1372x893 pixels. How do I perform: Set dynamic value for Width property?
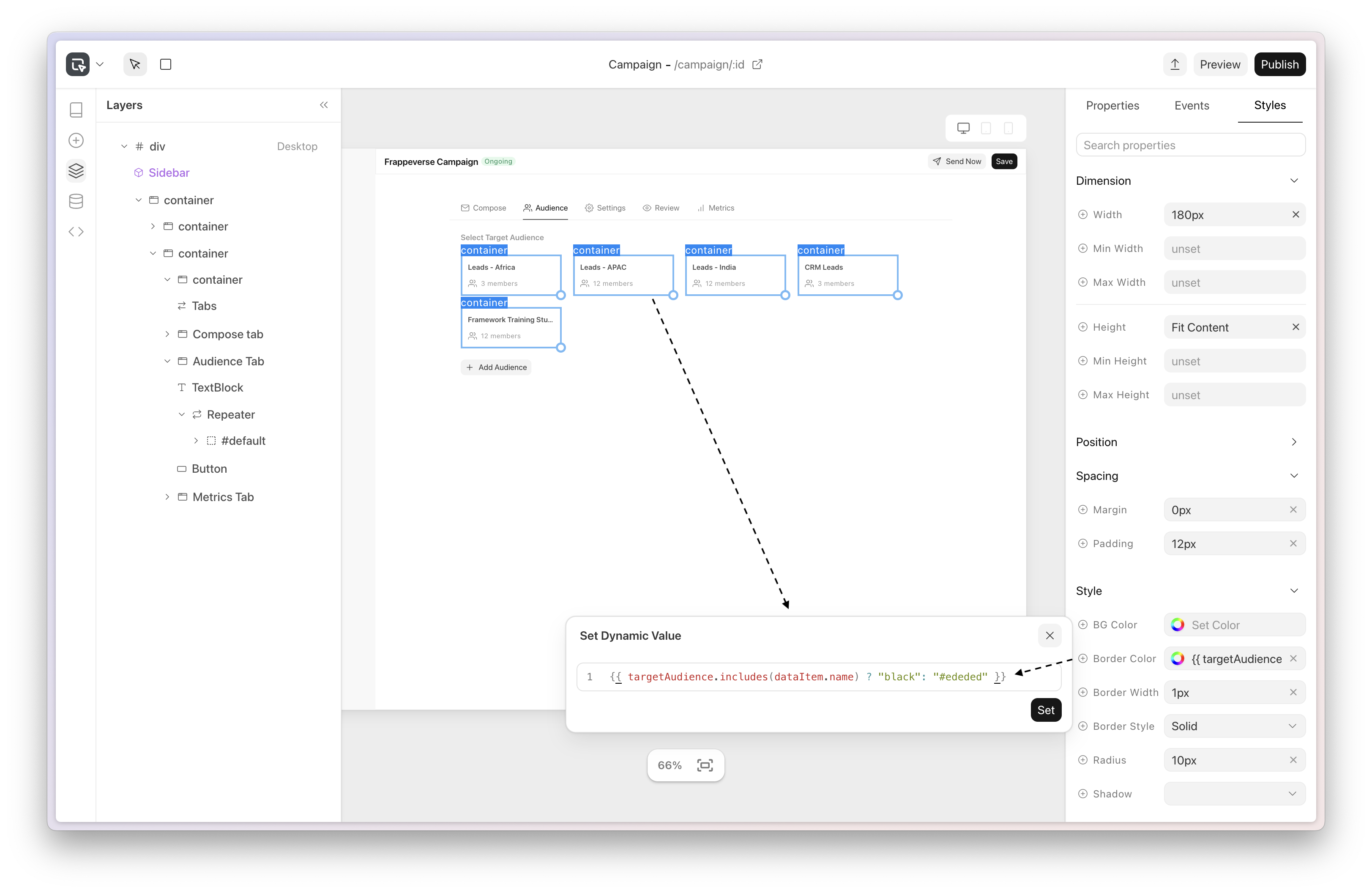coord(1082,214)
